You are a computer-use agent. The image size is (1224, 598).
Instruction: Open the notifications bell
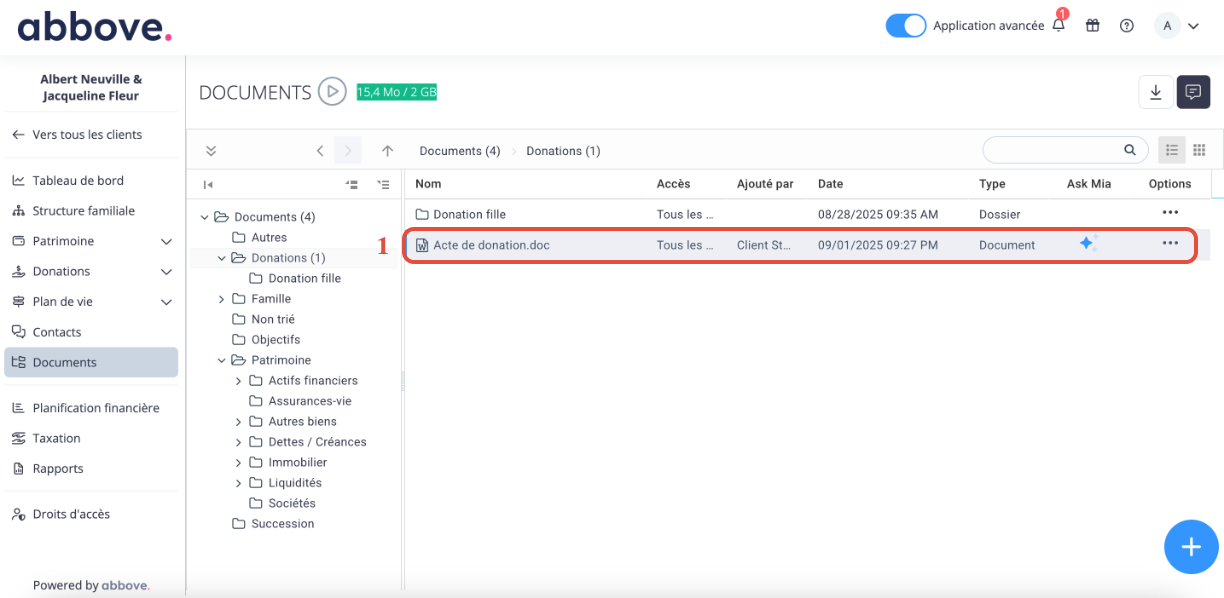coord(1059,26)
